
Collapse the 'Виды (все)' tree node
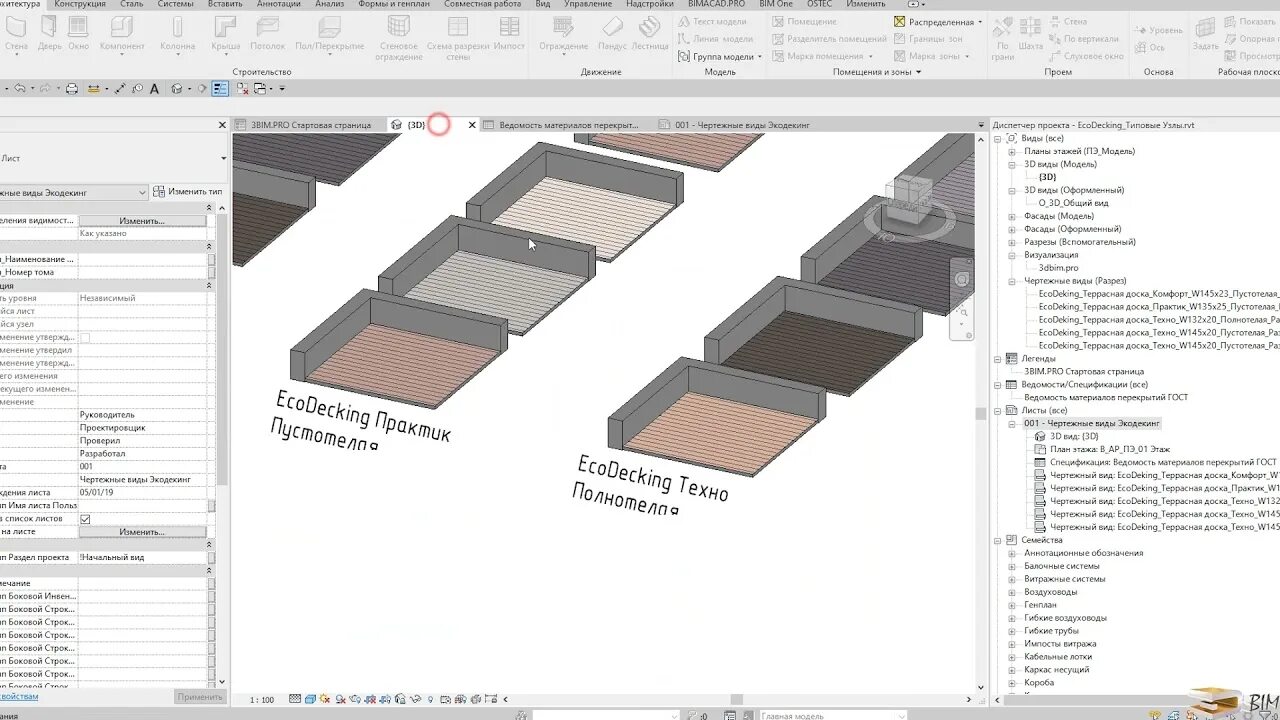998,138
